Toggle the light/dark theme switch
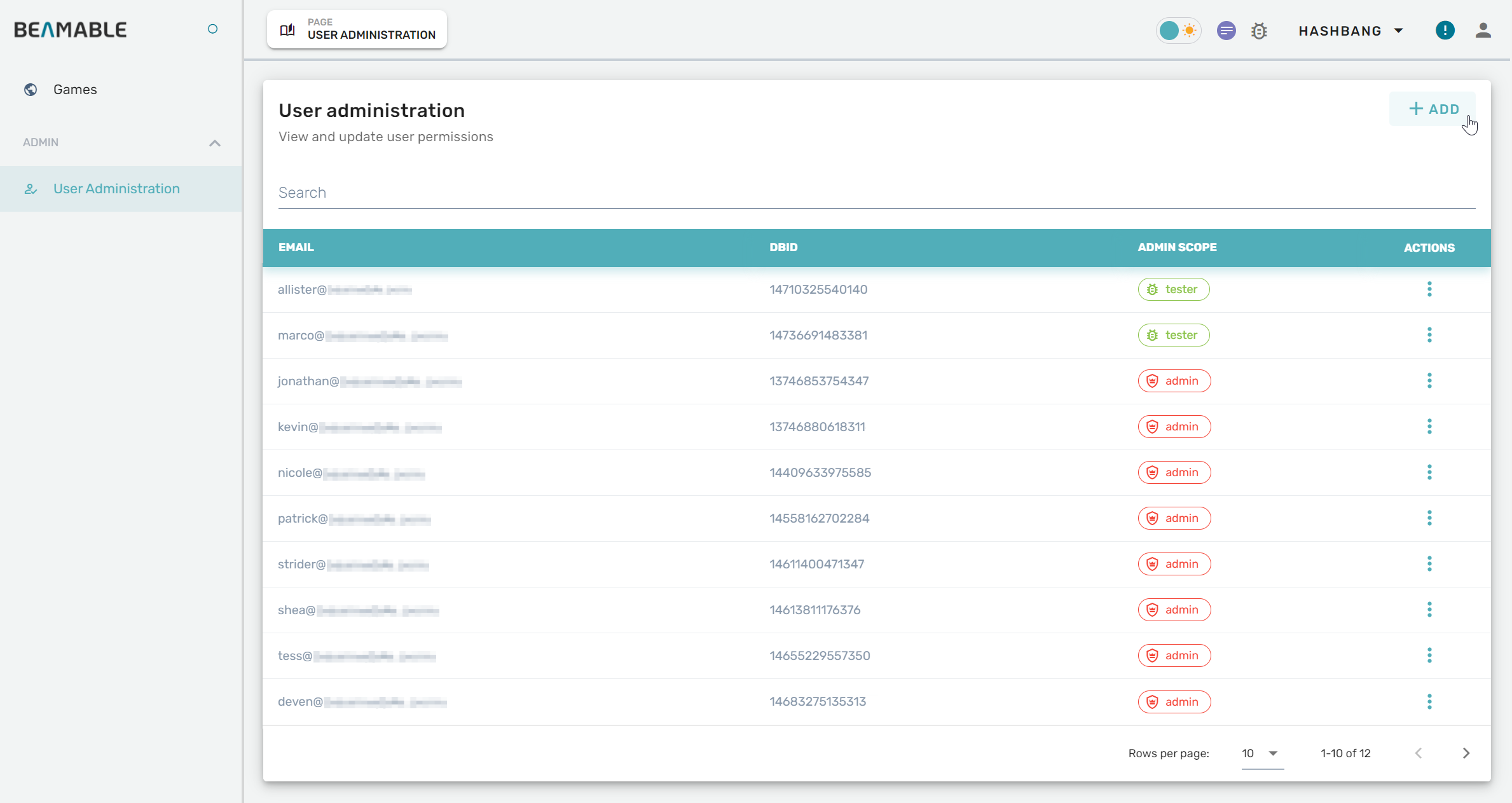The image size is (1512, 803). (x=1178, y=31)
